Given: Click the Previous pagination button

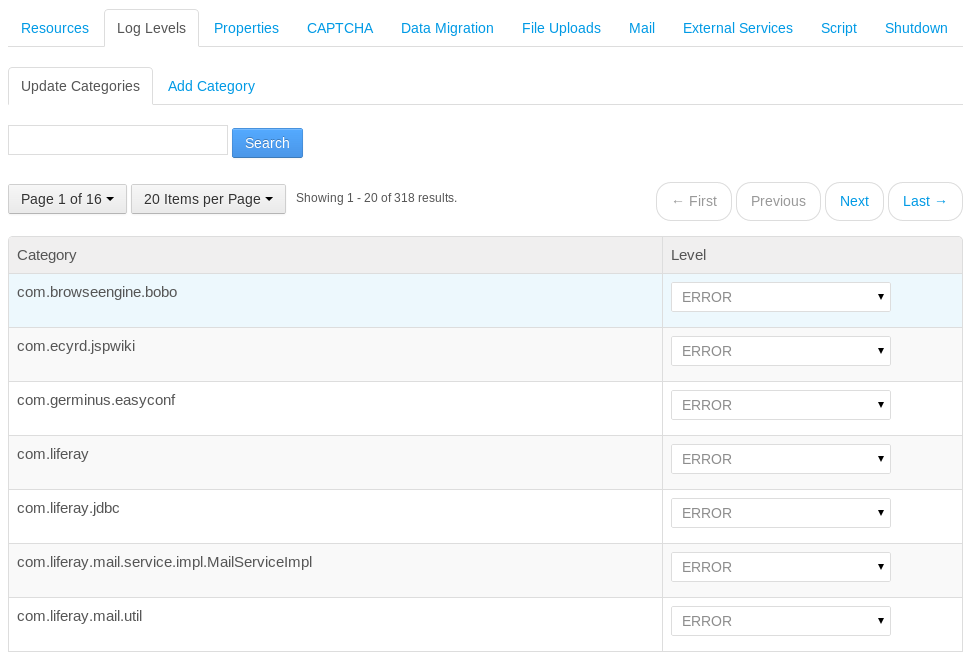Looking at the screenshot, I should 778,201.
